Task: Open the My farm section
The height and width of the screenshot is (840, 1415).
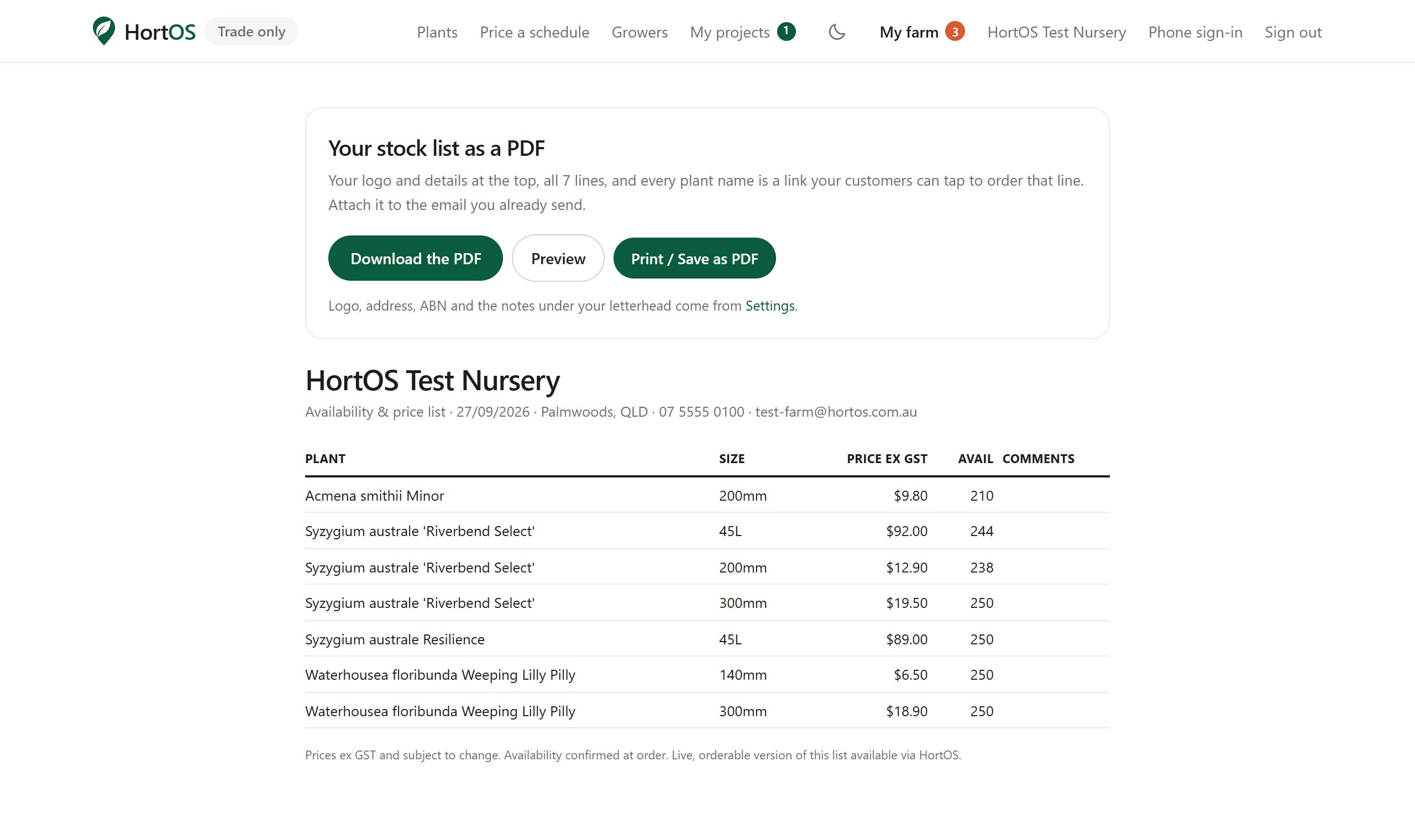Action: click(909, 32)
